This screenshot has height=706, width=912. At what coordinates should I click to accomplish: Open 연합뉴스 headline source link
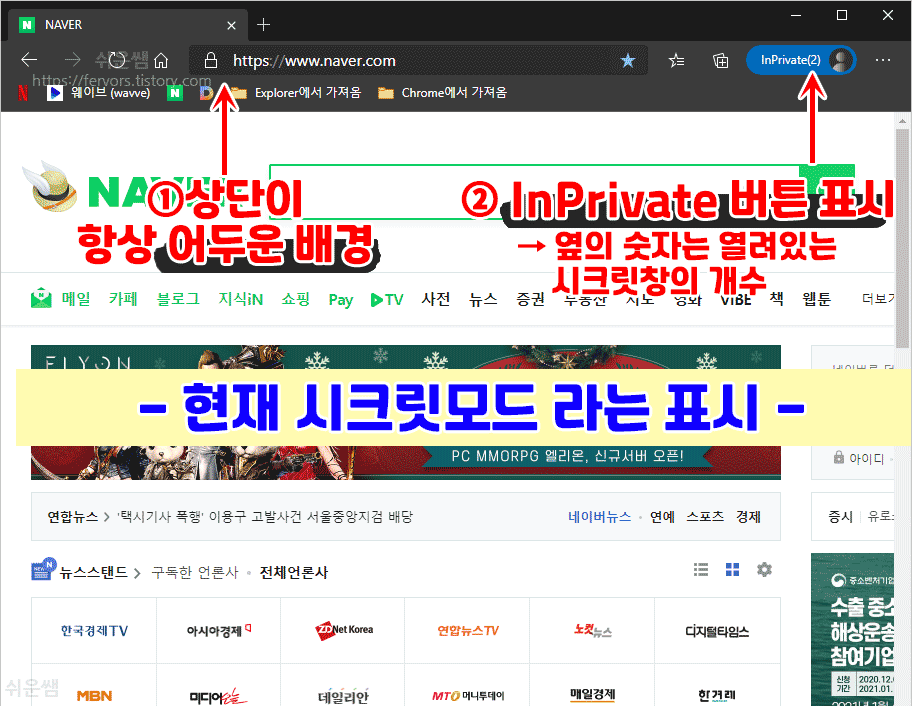tap(73, 517)
